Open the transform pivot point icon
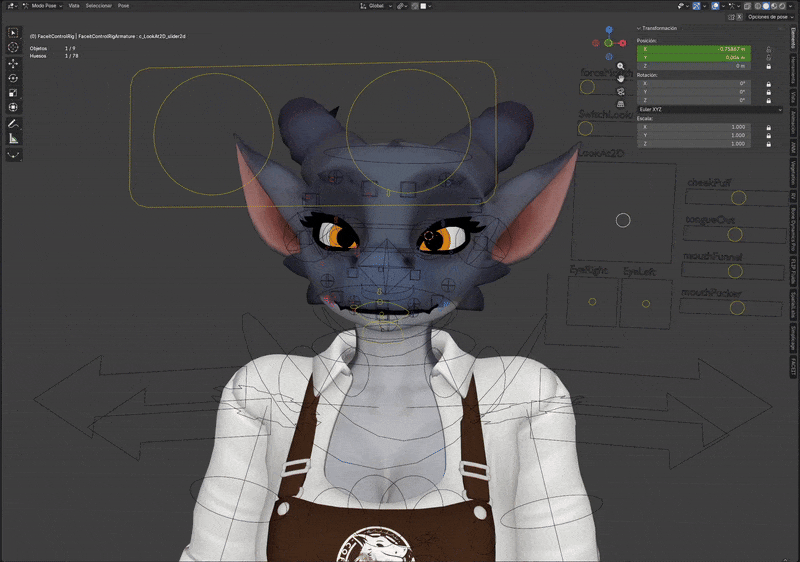This screenshot has width=800, height=562. [x=401, y=6]
